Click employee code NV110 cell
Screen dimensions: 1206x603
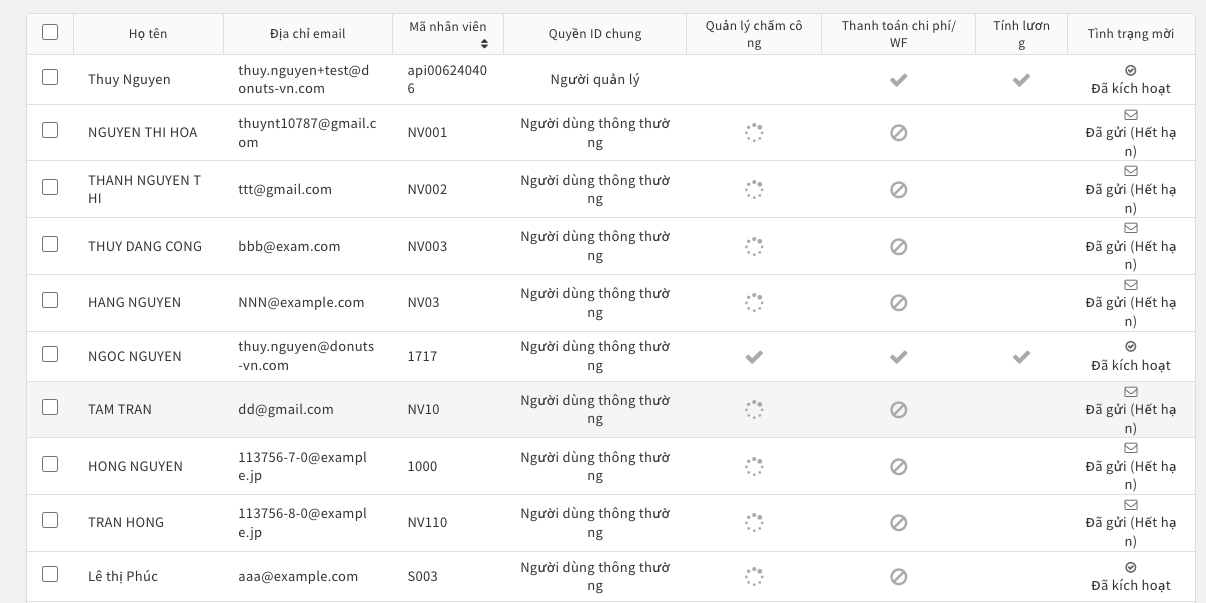[x=428, y=522]
